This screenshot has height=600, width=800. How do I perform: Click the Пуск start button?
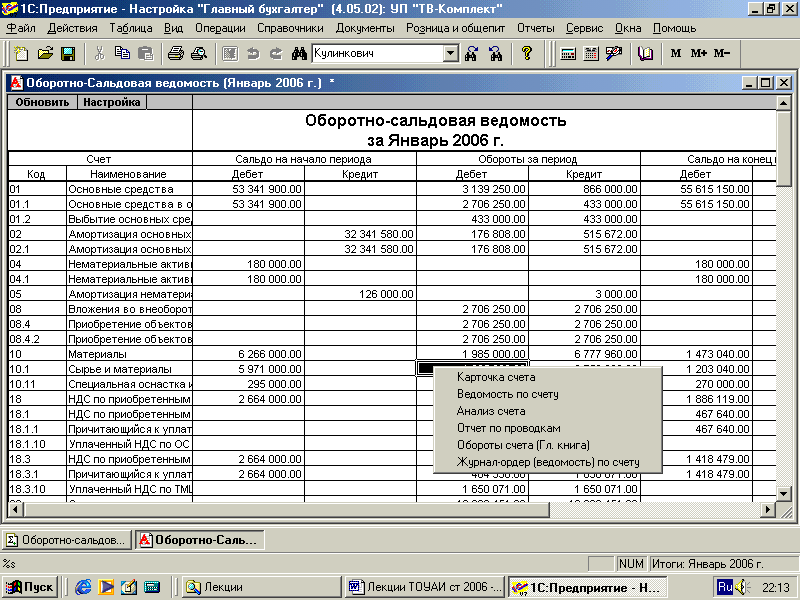(29, 587)
